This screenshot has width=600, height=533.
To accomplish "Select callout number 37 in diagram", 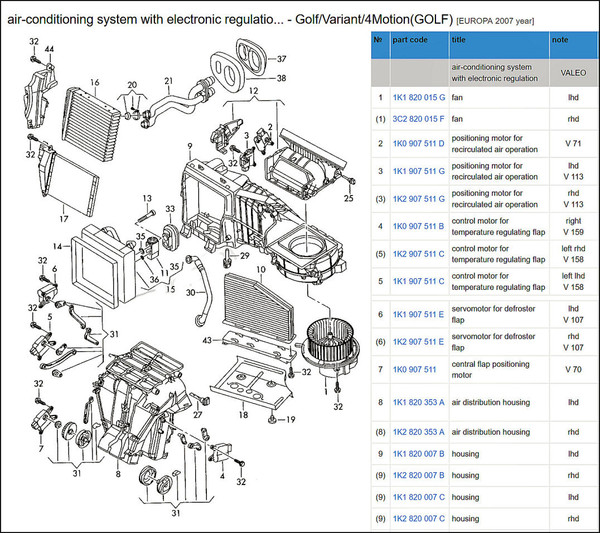I will pyautogui.click(x=281, y=57).
